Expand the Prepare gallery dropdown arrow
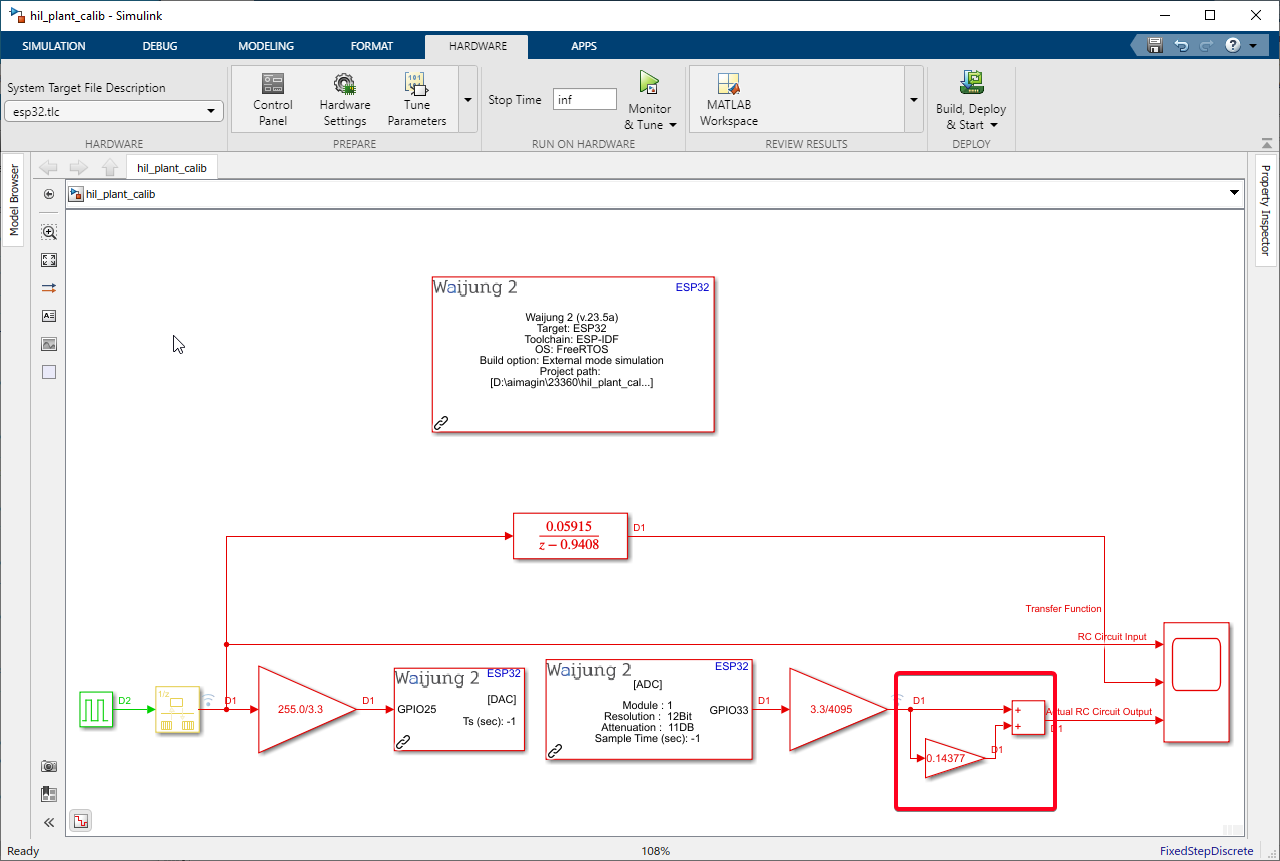The height and width of the screenshot is (861, 1280). coord(467,100)
